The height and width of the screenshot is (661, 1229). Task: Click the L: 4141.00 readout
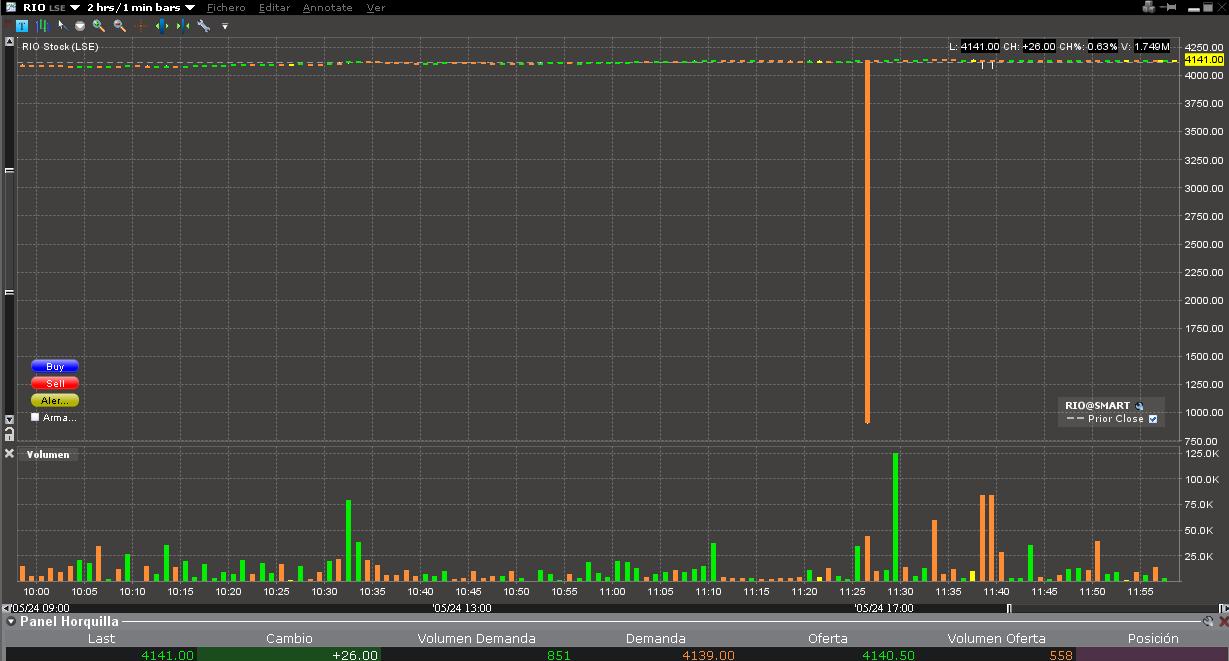[974, 46]
